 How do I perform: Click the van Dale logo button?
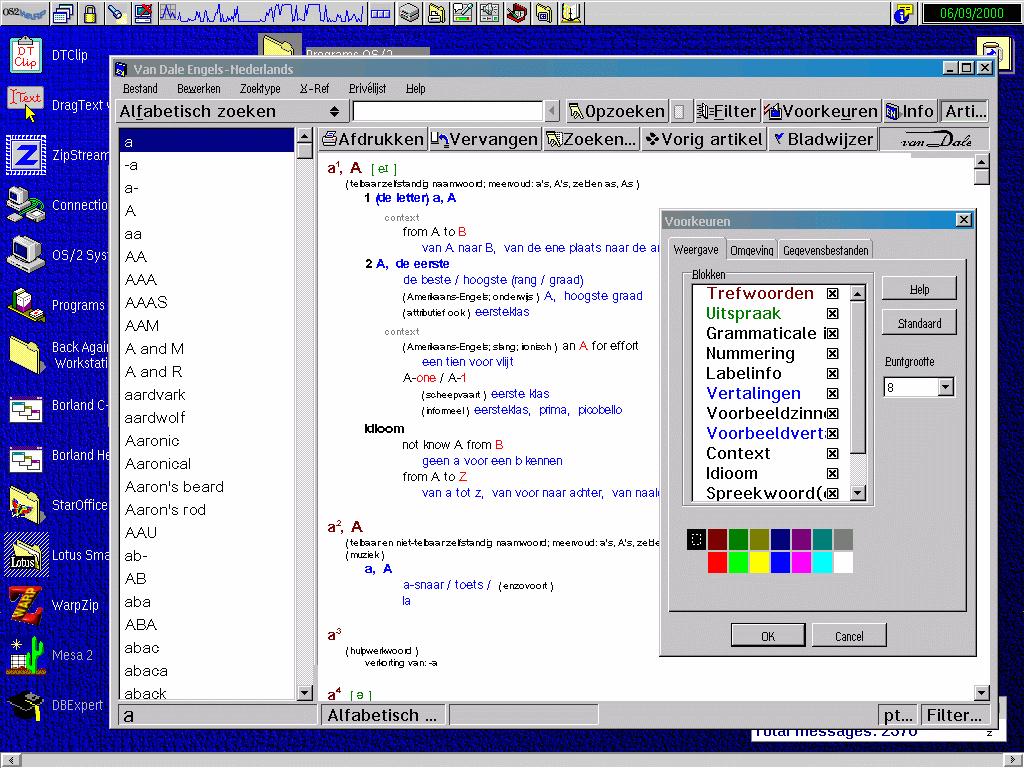[934, 139]
